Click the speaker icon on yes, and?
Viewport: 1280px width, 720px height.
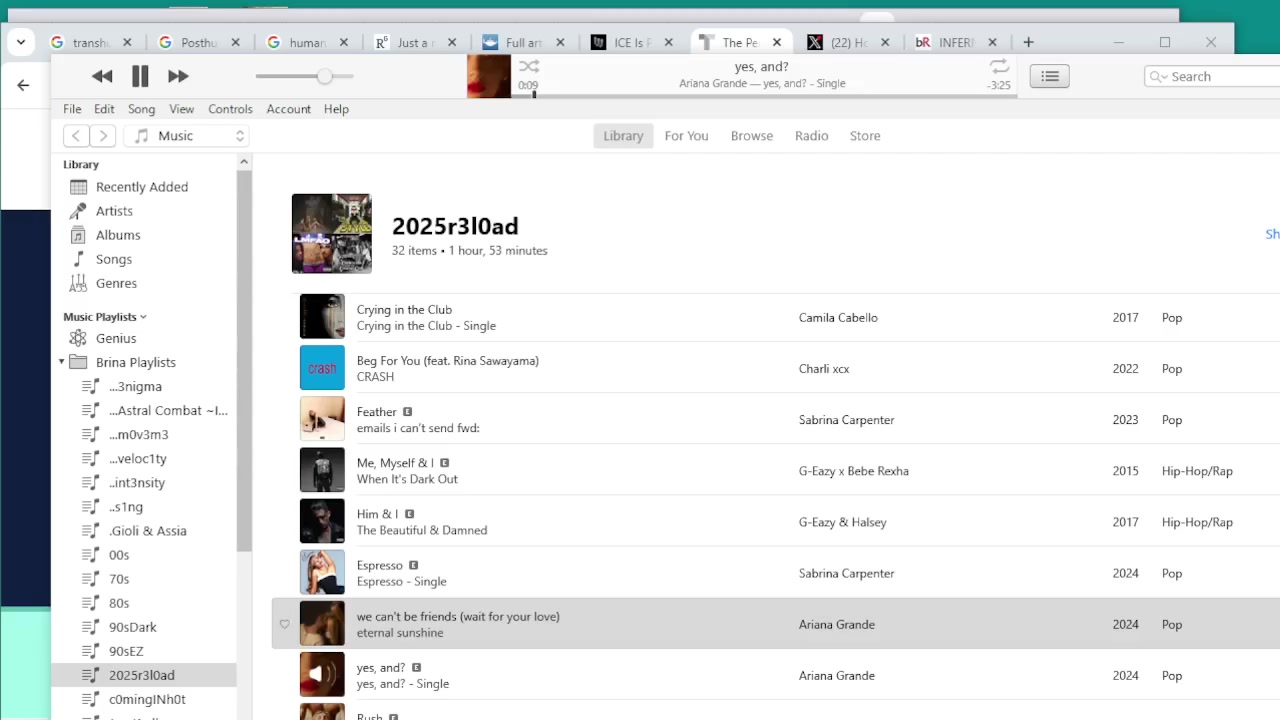[x=322, y=675]
